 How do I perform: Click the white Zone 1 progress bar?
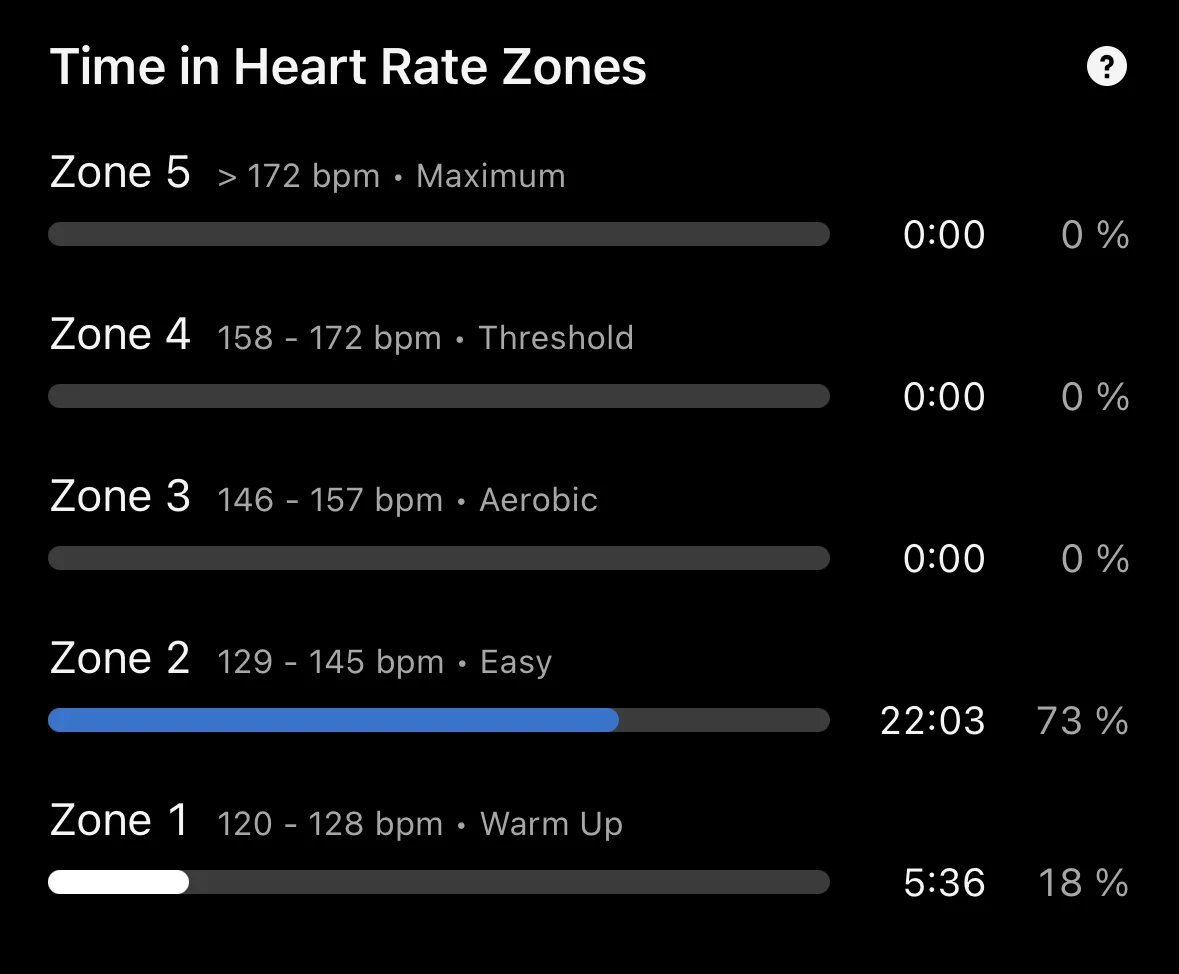119,882
